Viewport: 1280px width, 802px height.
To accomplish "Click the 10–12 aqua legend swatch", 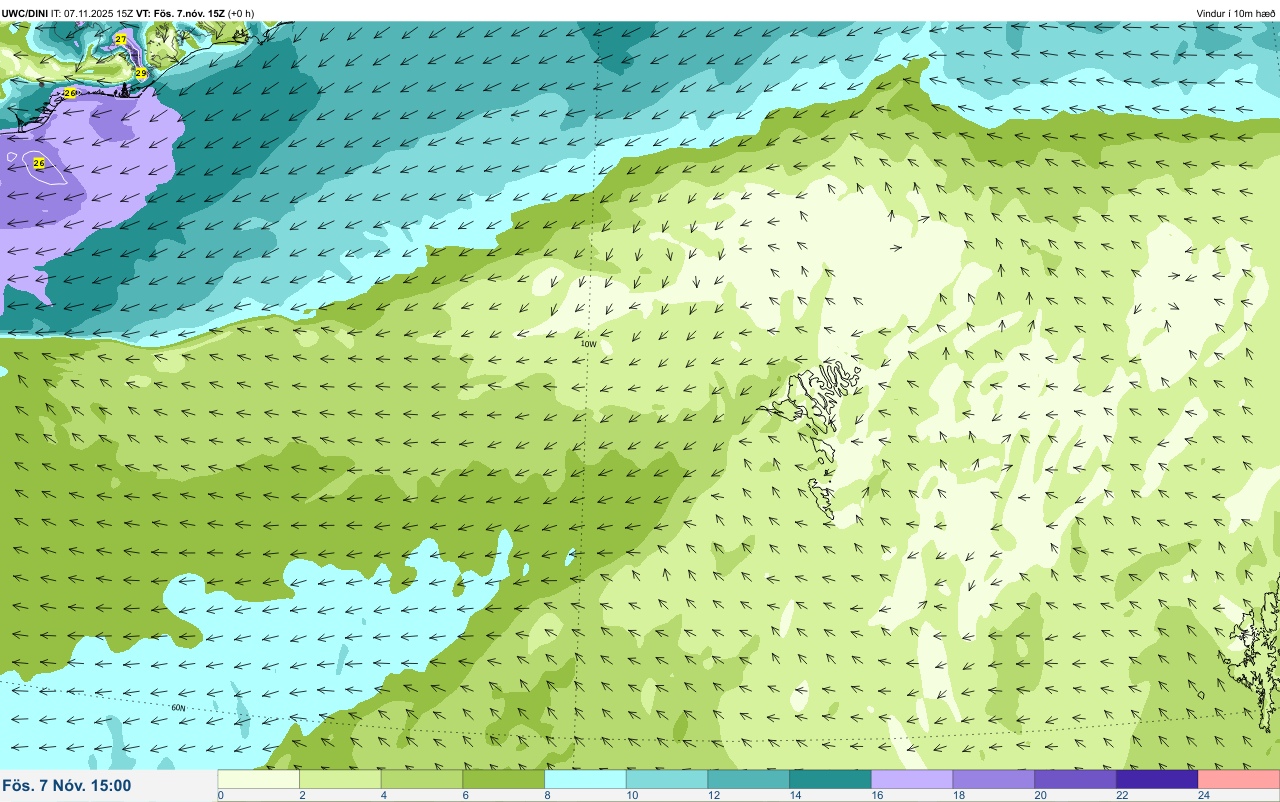I will point(667,779).
